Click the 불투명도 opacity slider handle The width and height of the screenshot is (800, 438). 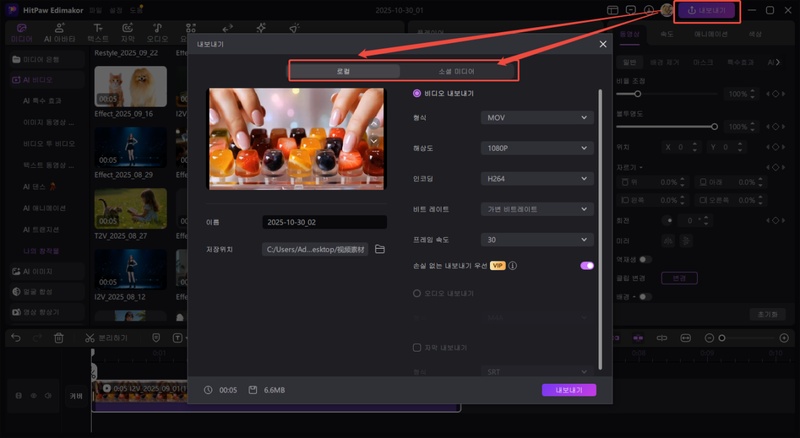[714, 127]
